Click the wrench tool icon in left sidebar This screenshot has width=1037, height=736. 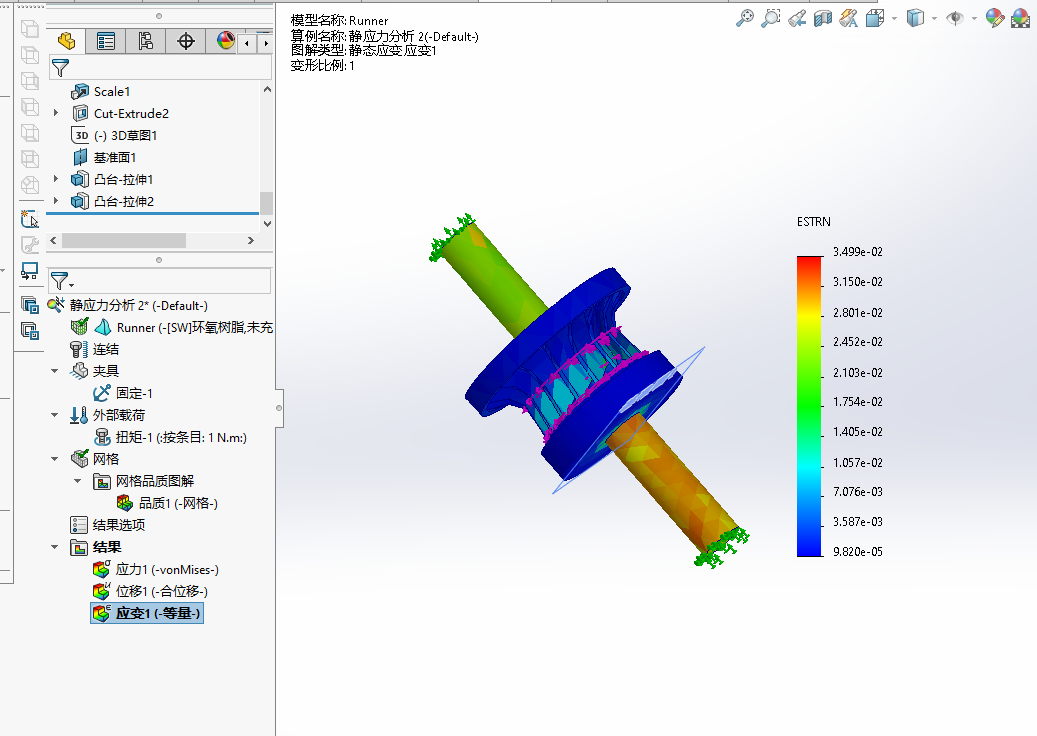coord(30,245)
